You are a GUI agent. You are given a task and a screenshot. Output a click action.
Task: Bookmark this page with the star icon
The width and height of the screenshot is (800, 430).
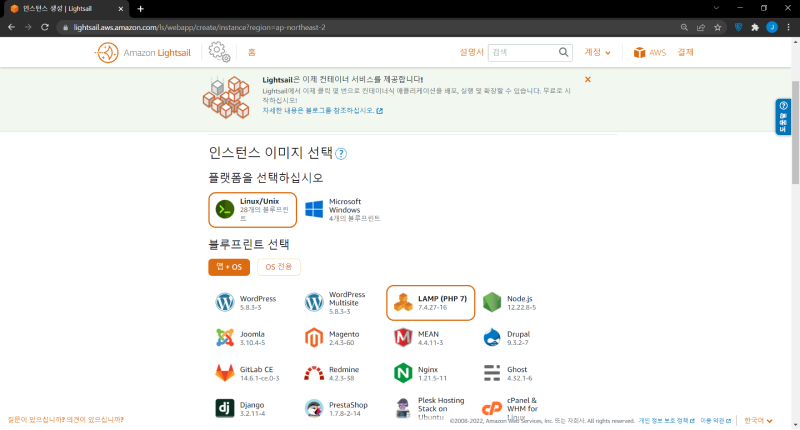717,28
